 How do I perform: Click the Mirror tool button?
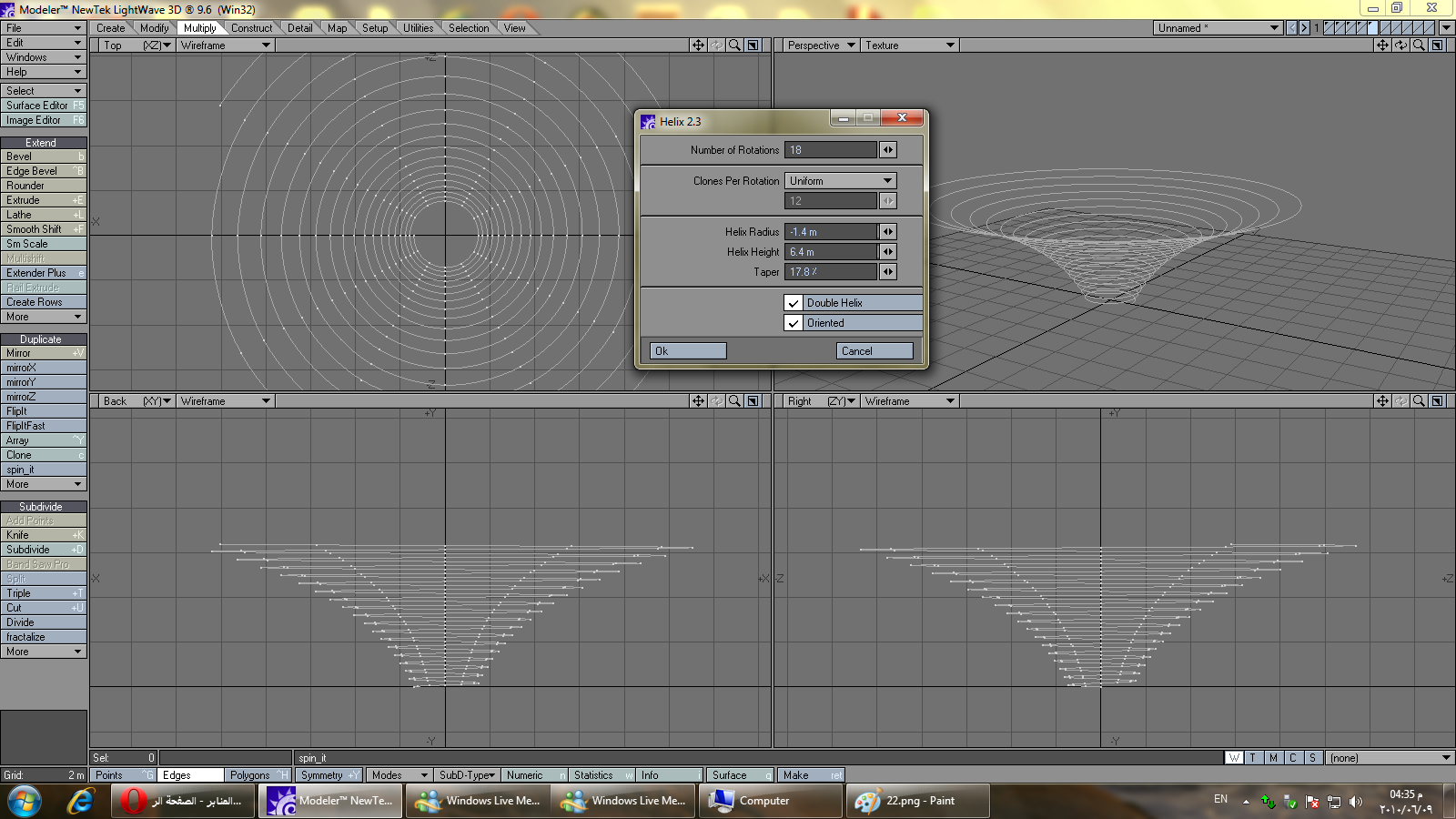pos(43,353)
